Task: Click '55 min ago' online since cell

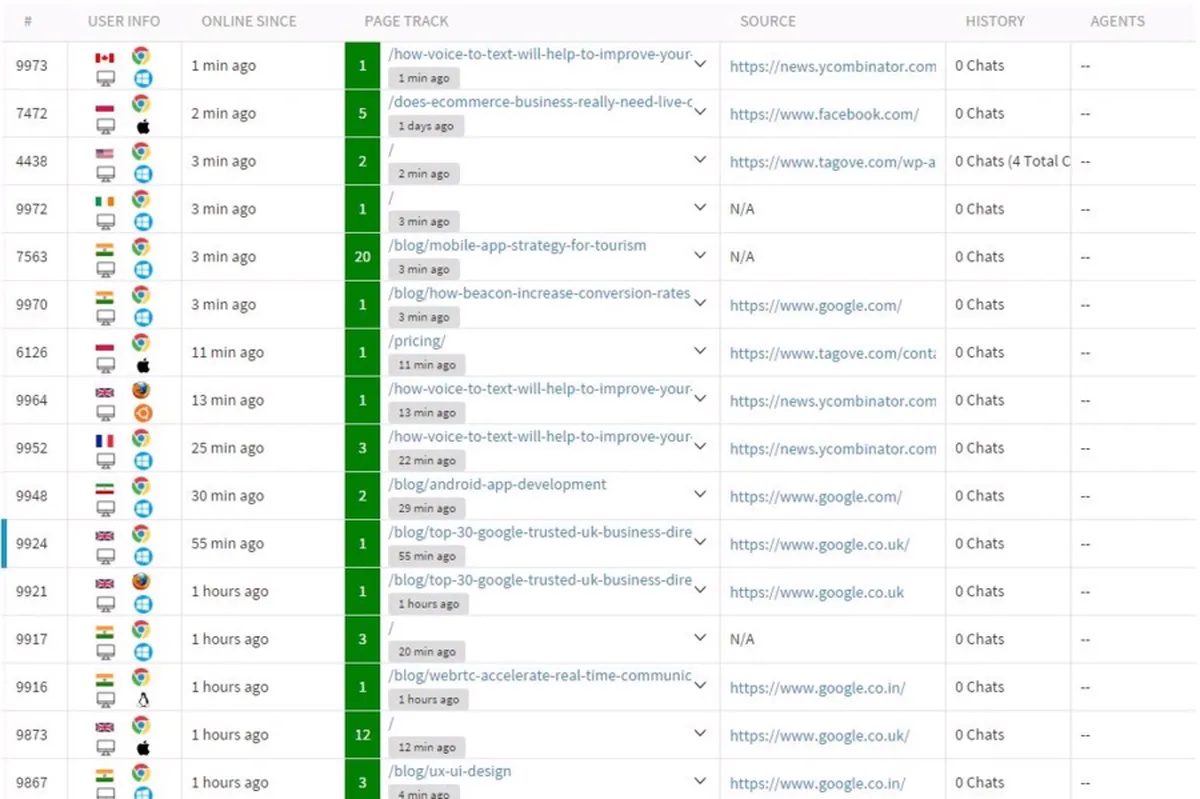Action: pos(228,544)
